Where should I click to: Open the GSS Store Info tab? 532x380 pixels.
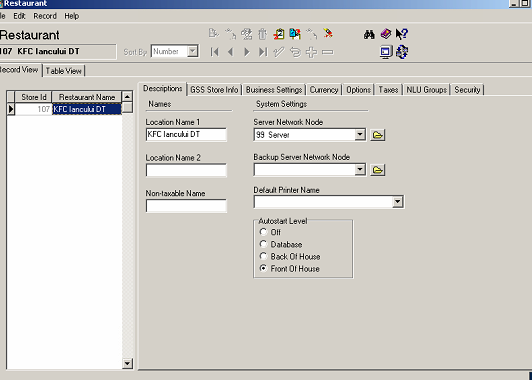pos(214,90)
